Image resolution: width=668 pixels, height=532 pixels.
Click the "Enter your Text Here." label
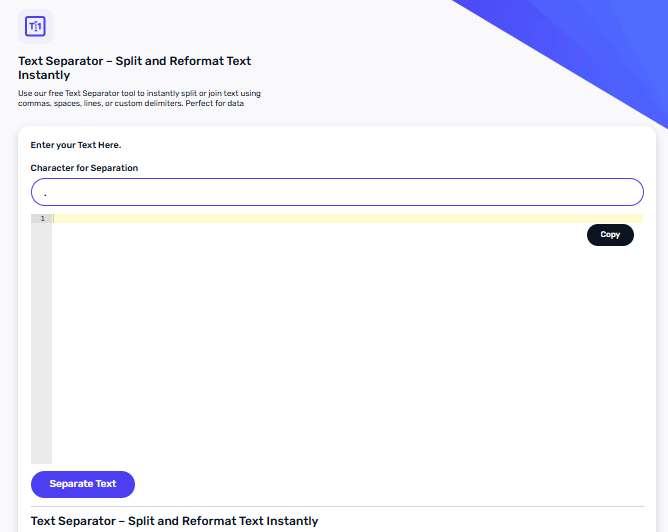click(x=76, y=145)
